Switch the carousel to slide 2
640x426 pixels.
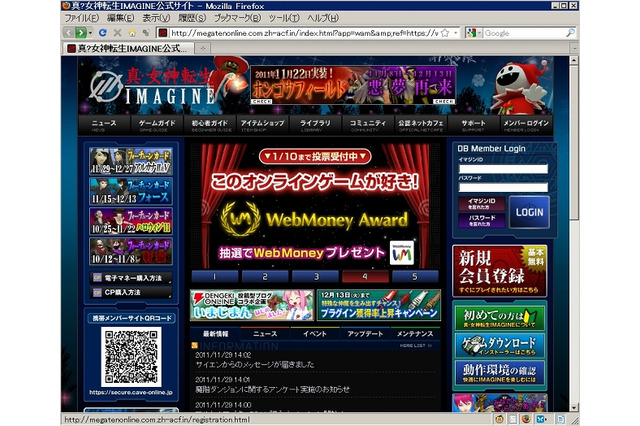coord(265,277)
